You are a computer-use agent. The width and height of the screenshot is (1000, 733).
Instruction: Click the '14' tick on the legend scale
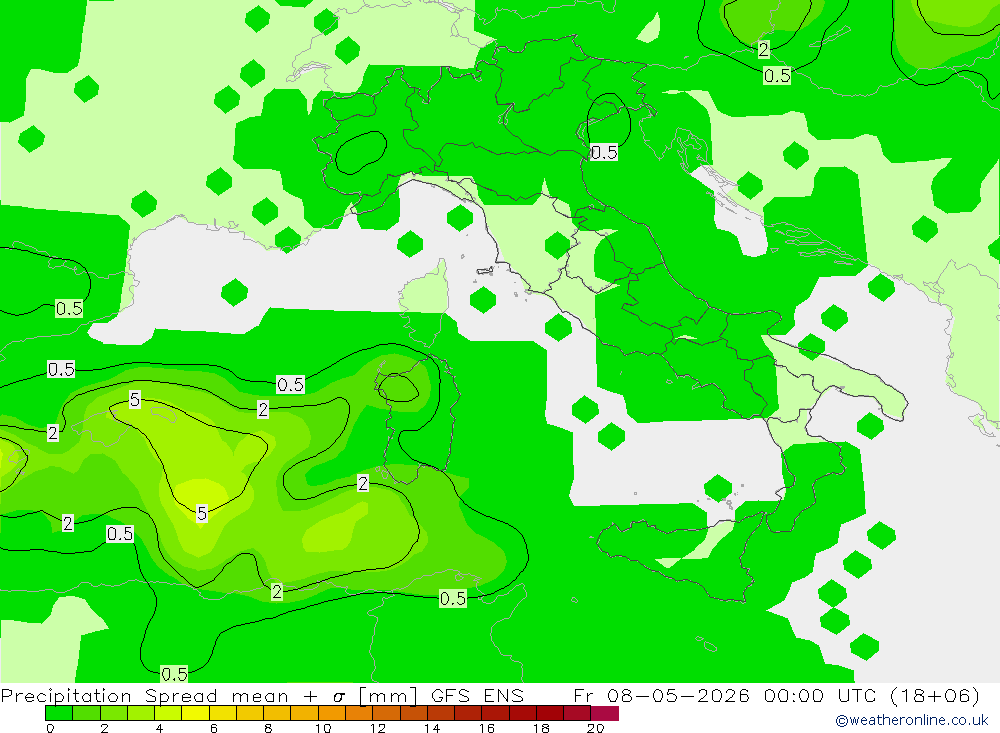[432, 728]
